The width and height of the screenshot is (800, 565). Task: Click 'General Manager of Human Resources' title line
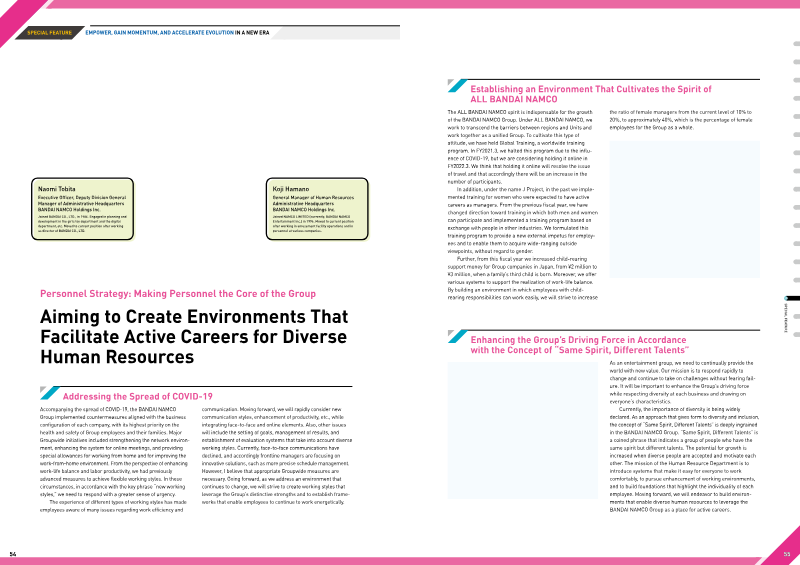[313, 198]
